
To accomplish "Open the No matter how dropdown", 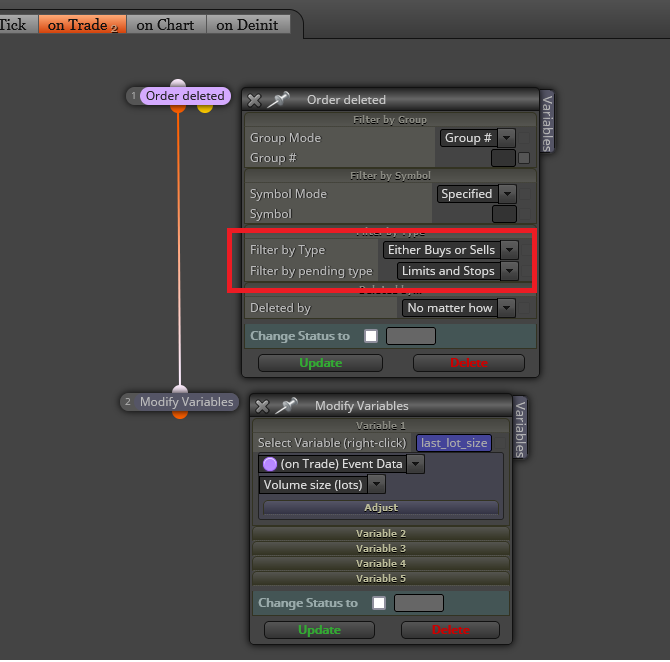I will (x=458, y=308).
